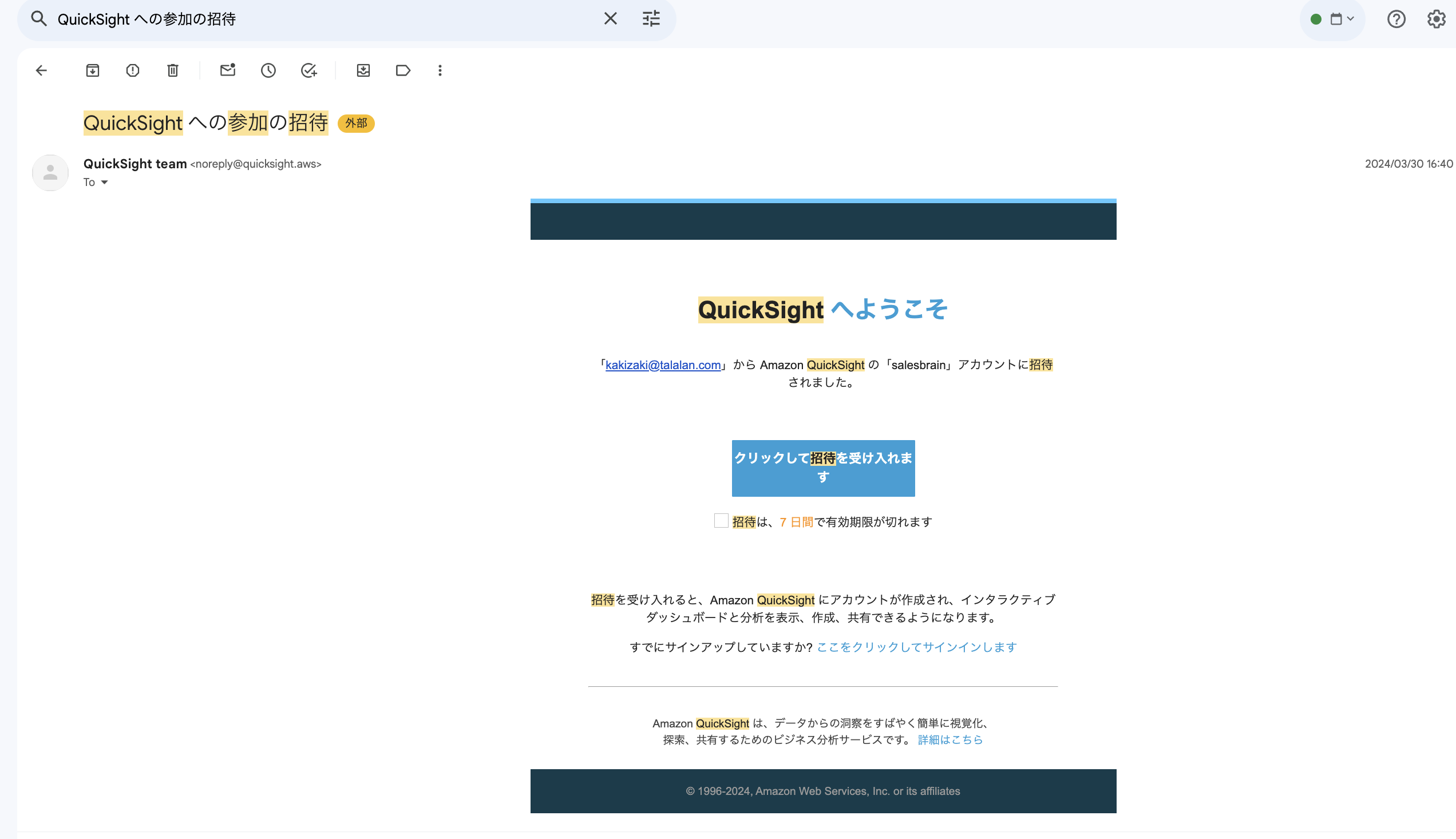Open the Help question mark icon
Screen dimensions: 1456x839
1396,19
